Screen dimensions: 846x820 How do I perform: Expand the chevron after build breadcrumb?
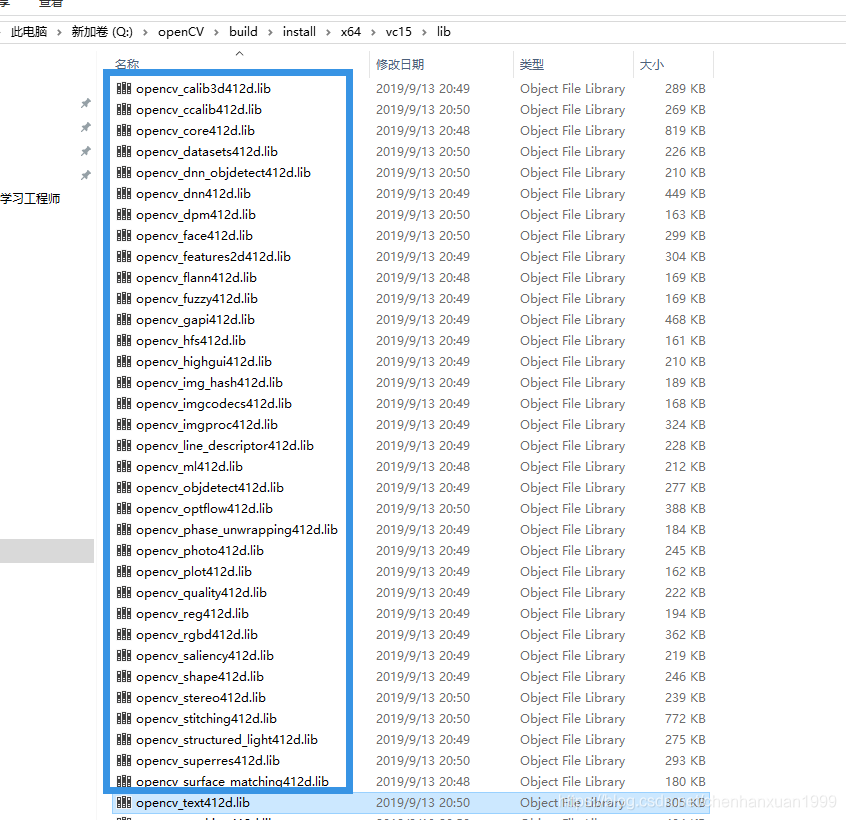(x=270, y=32)
